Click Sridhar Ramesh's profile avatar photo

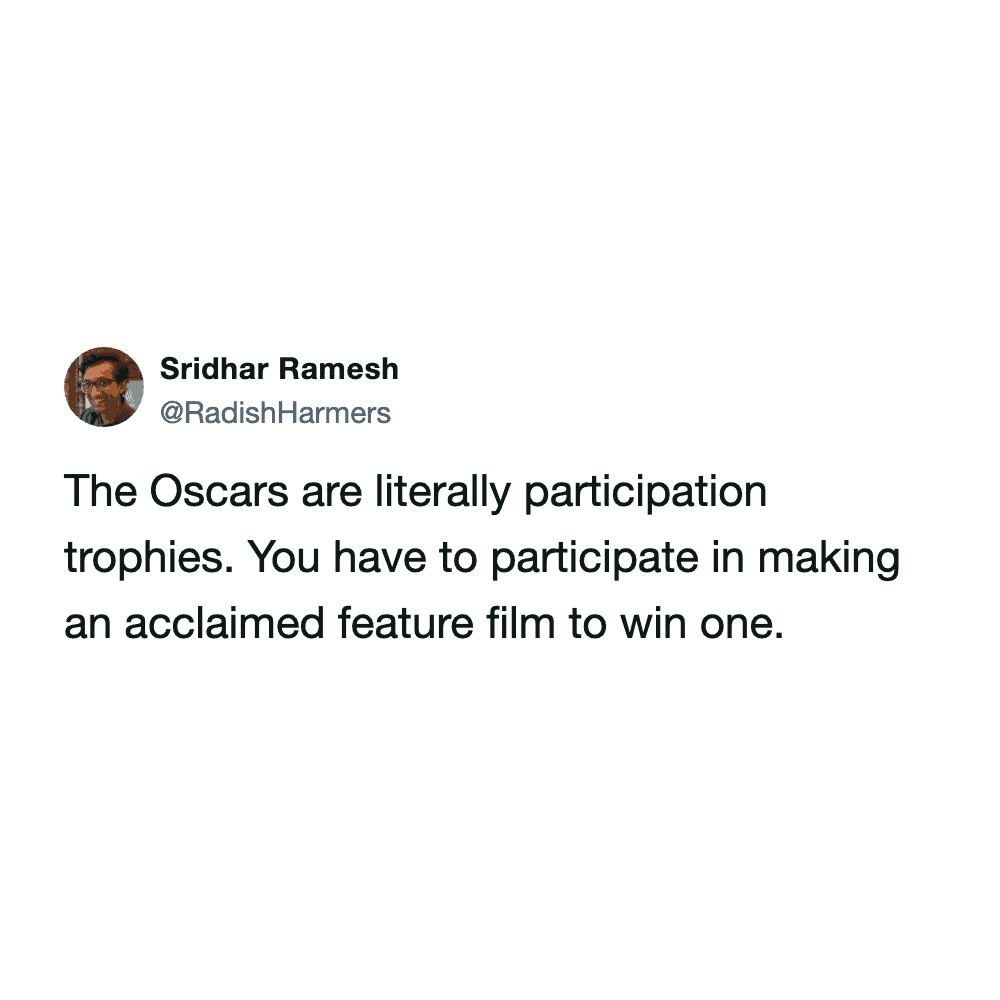point(104,387)
